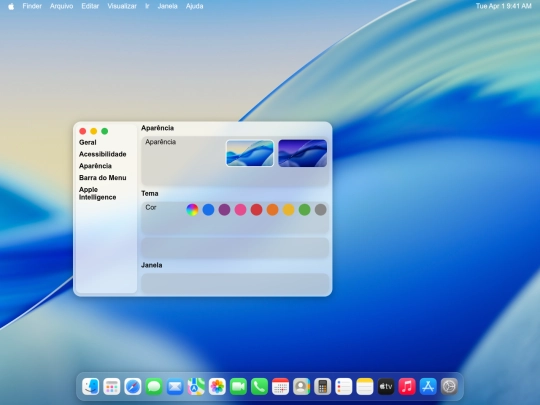Pick the green accent color

click(x=304, y=210)
